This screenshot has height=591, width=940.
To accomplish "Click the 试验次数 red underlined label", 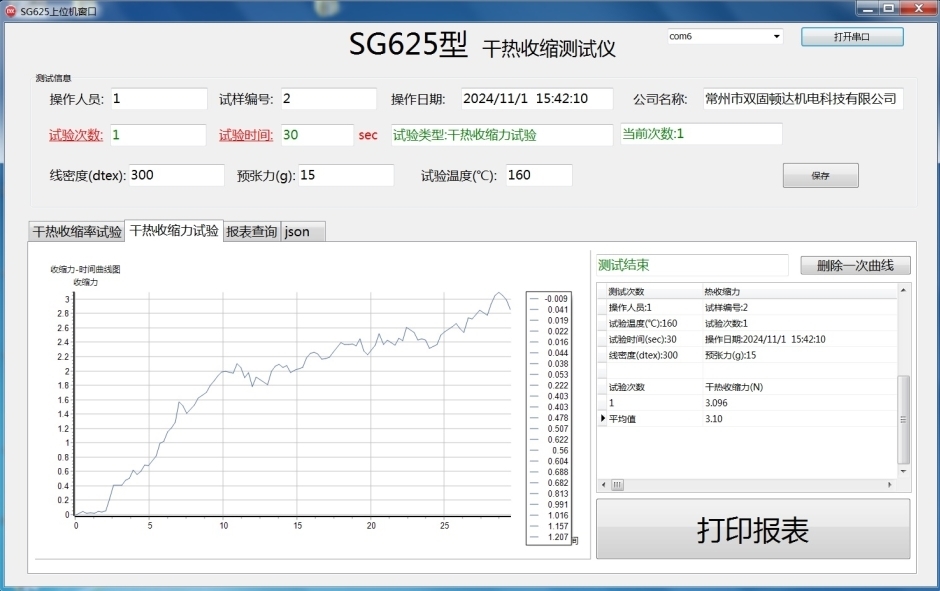I will (x=76, y=135).
